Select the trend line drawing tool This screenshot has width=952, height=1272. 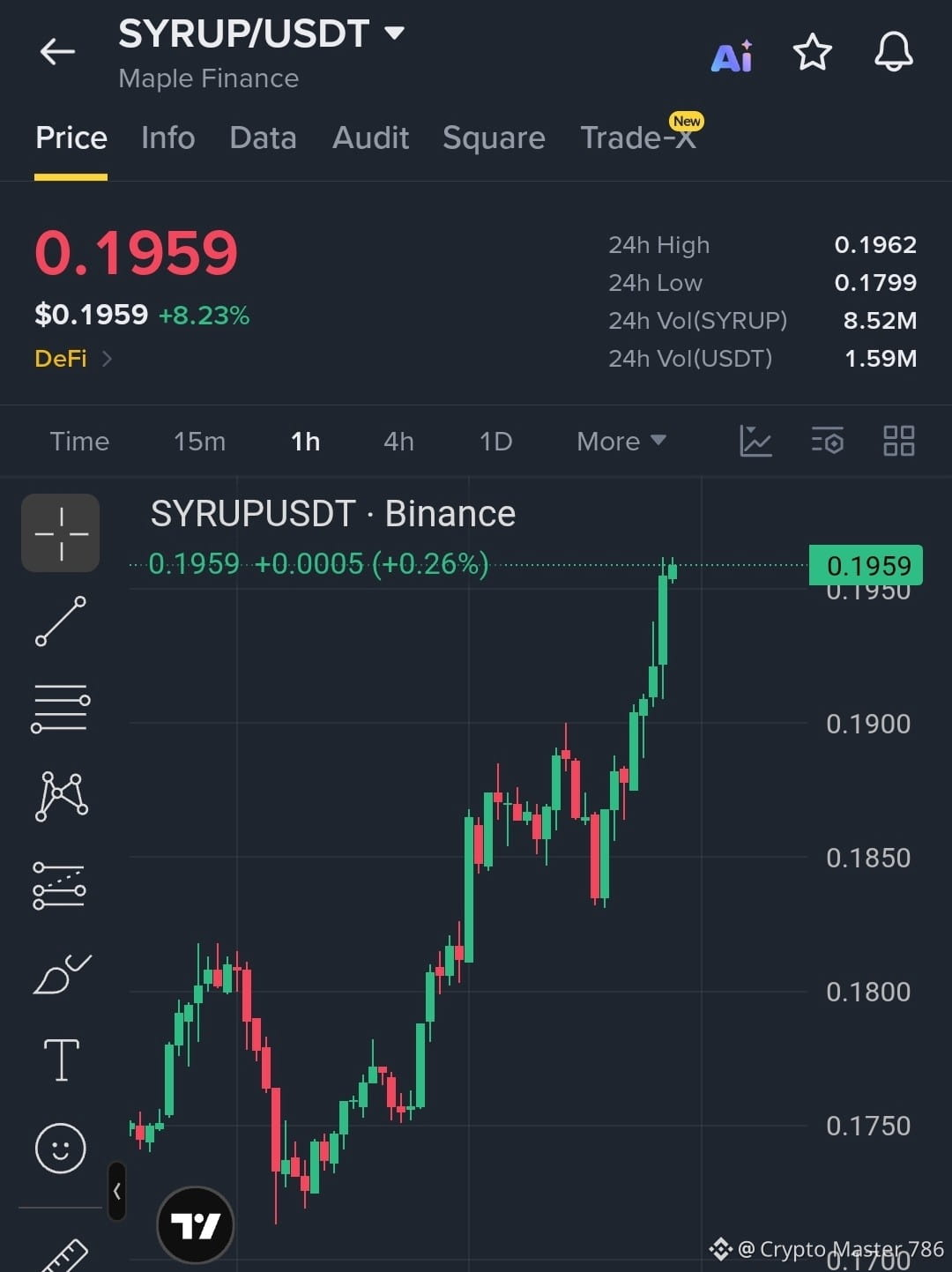[61, 621]
